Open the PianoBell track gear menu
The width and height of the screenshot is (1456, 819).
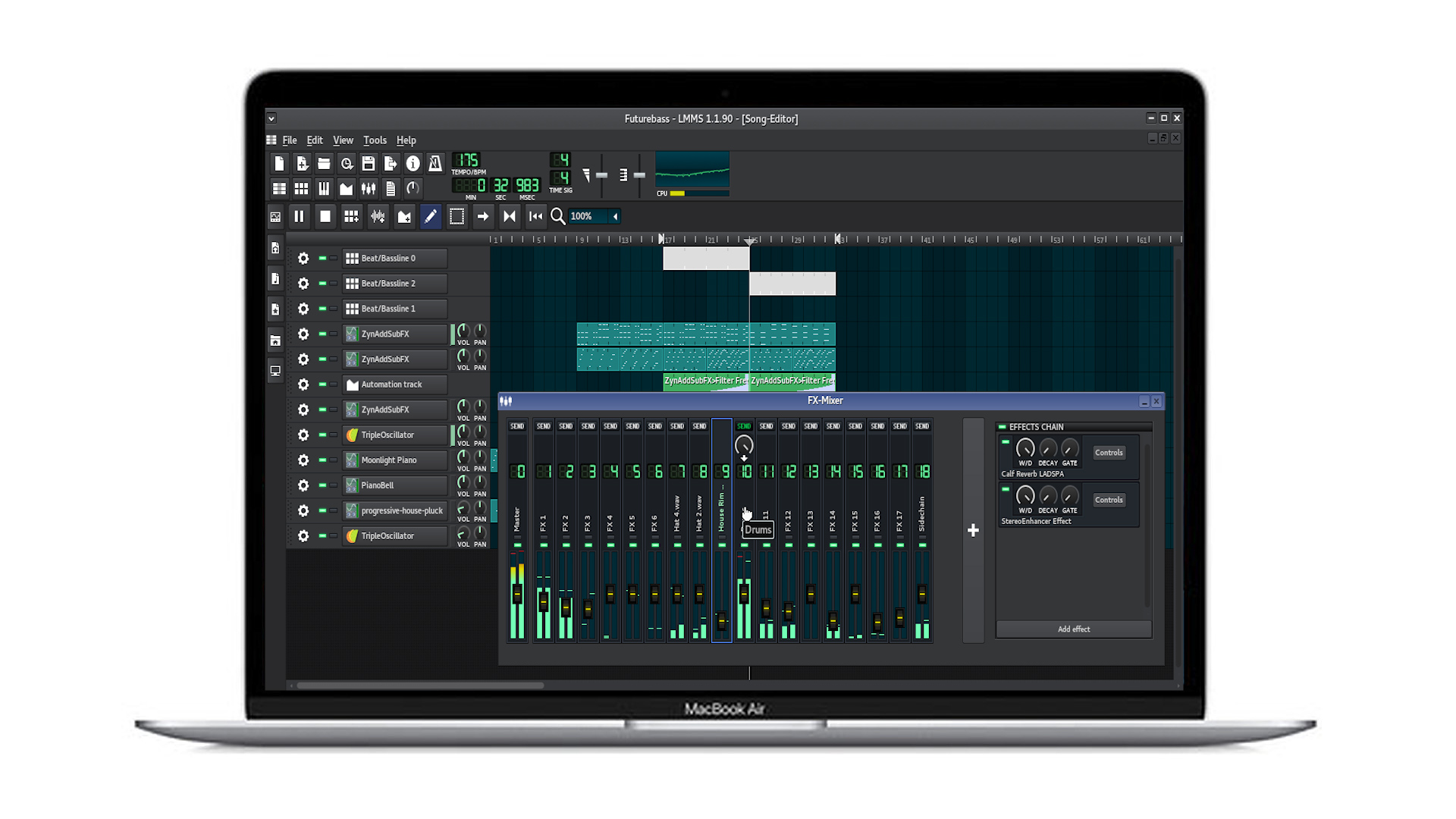point(303,485)
